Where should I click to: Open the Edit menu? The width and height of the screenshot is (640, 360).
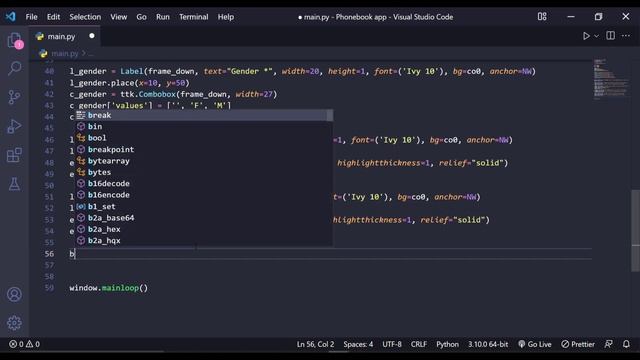[53, 17]
